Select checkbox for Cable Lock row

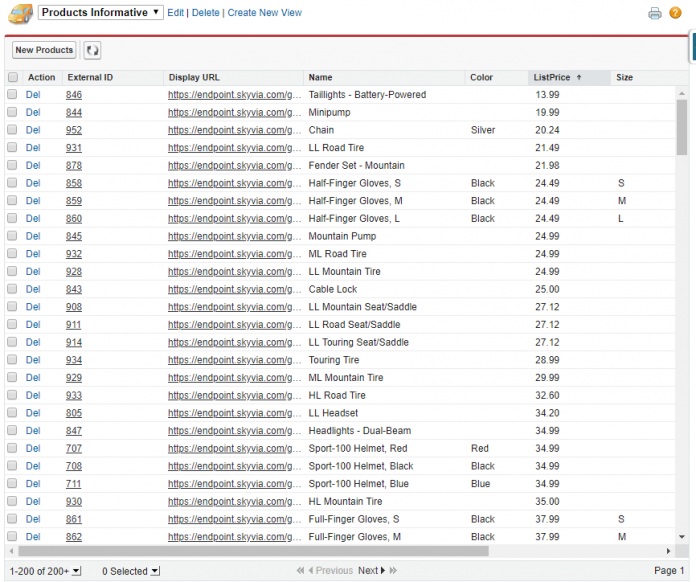click(x=13, y=290)
